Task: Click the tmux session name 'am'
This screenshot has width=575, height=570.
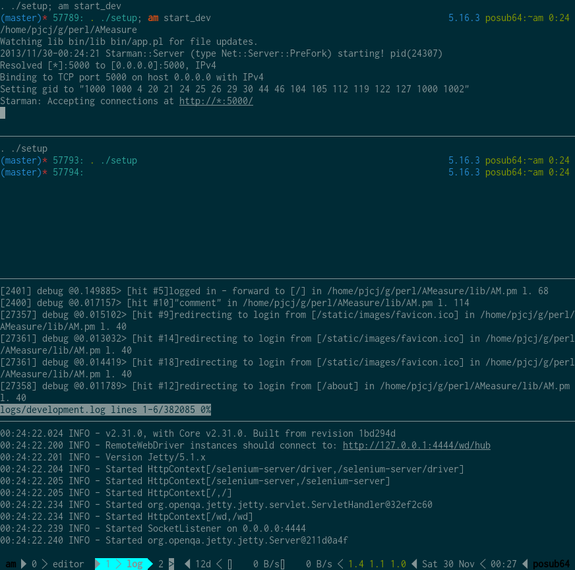Action: tap(11, 564)
